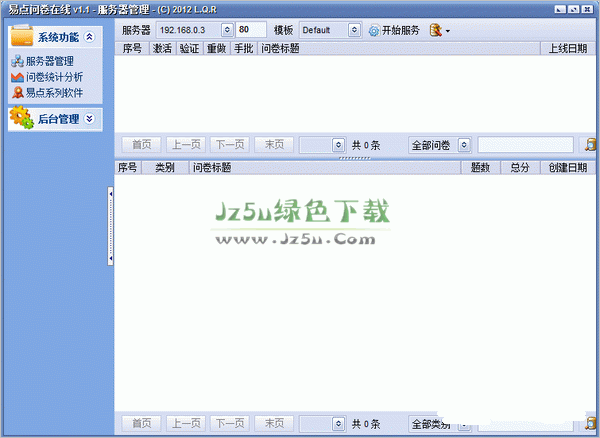Click lower list 问卷标题 column header

pos(324,168)
